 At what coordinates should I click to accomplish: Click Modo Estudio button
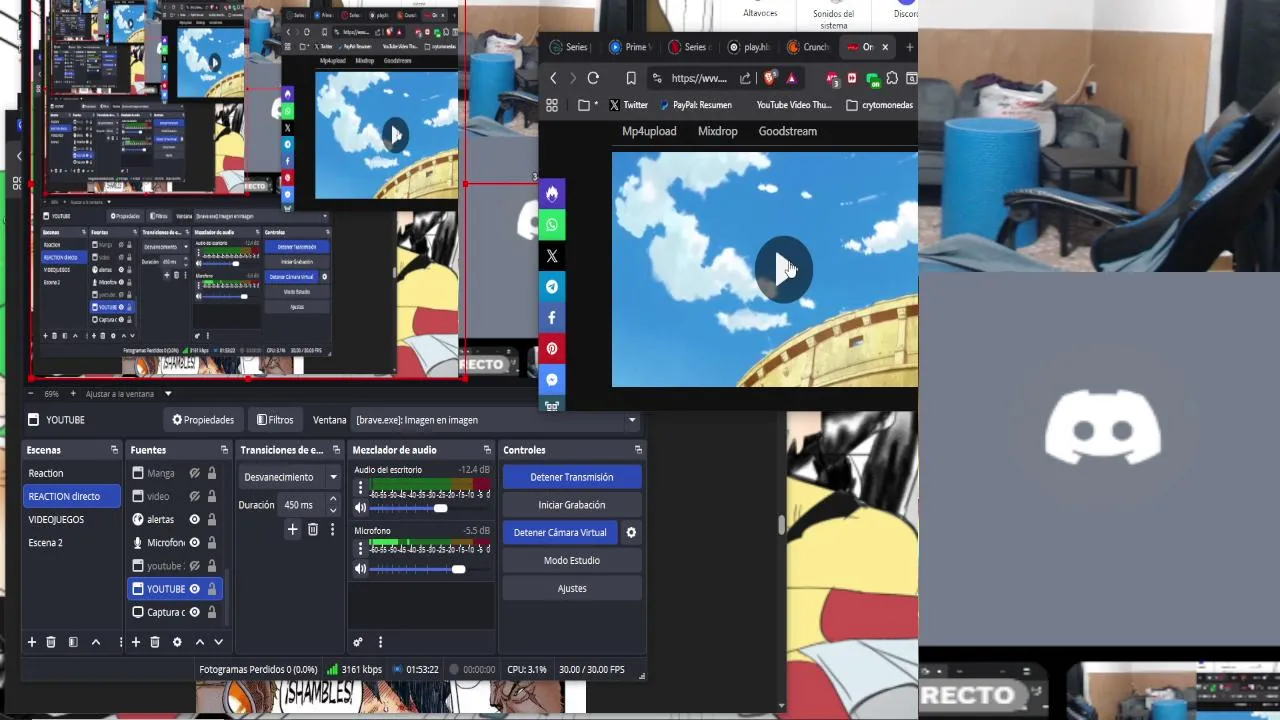(571, 561)
